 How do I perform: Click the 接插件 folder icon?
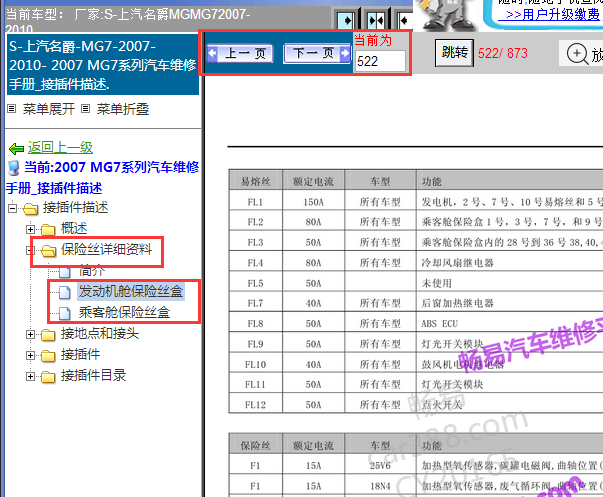[48, 356]
